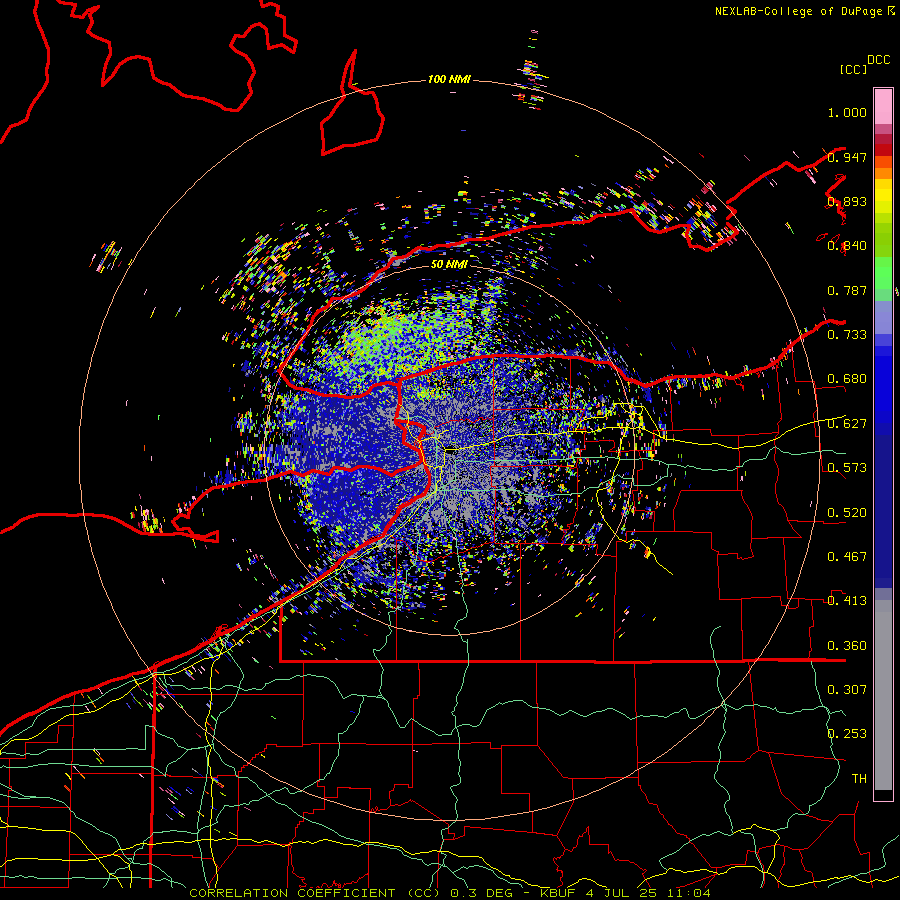Click the pink top segment of color bar
This screenshot has height=900, width=900.
[x=883, y=106]
